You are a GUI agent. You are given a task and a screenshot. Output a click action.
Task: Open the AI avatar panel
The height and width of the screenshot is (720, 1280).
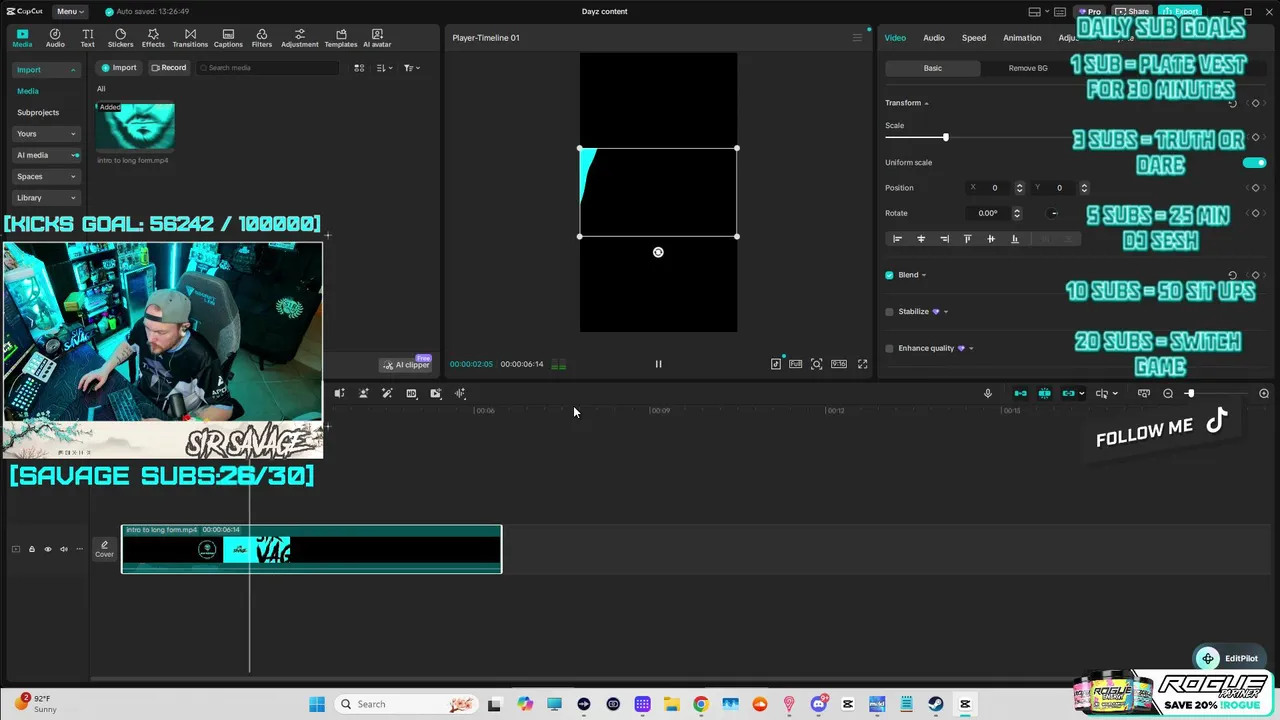point(377,38)
